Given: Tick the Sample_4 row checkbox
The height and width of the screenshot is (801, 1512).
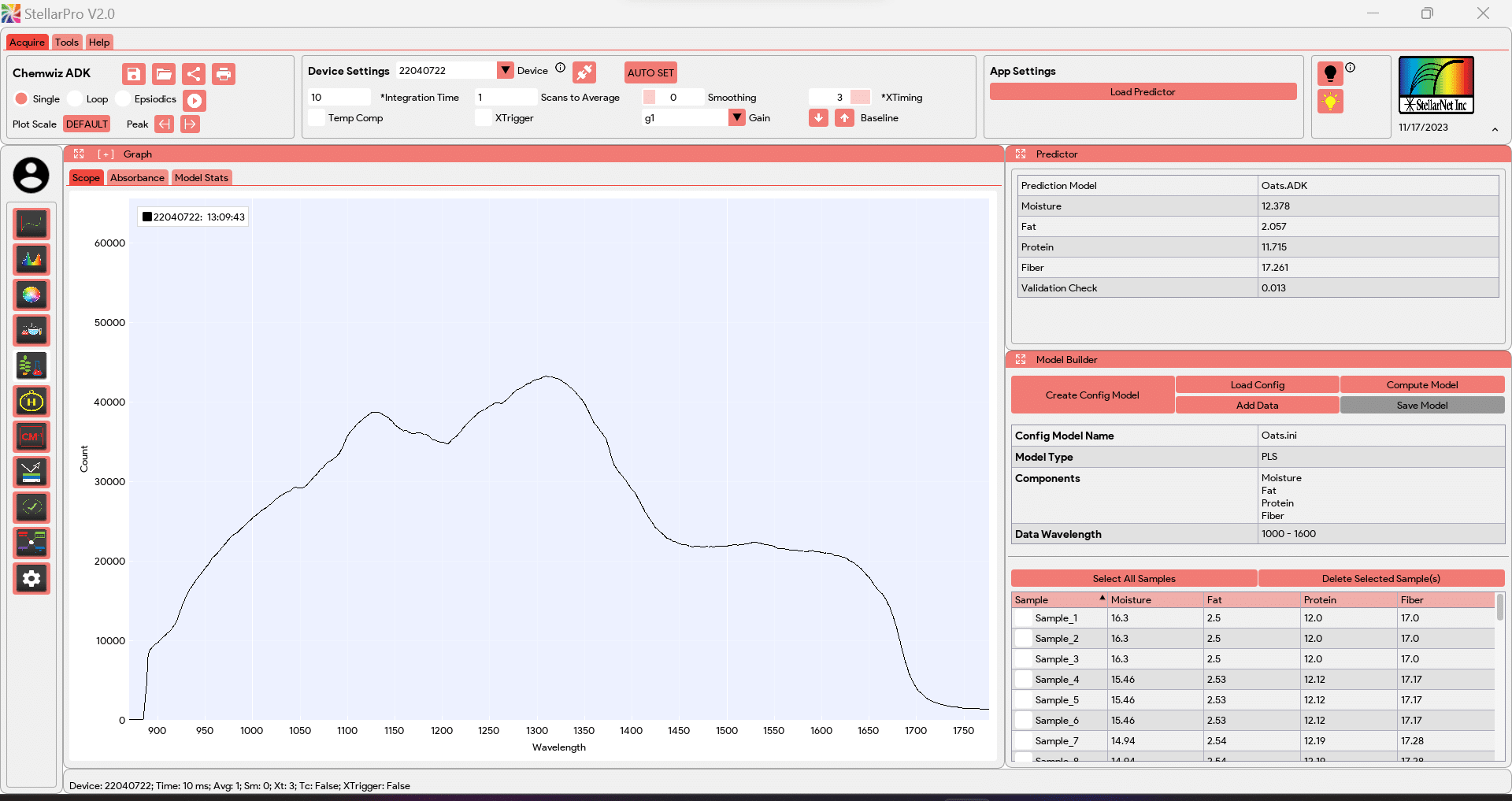Looking at the screenshot, I should pyautogui.click(x=1023, y=680).
